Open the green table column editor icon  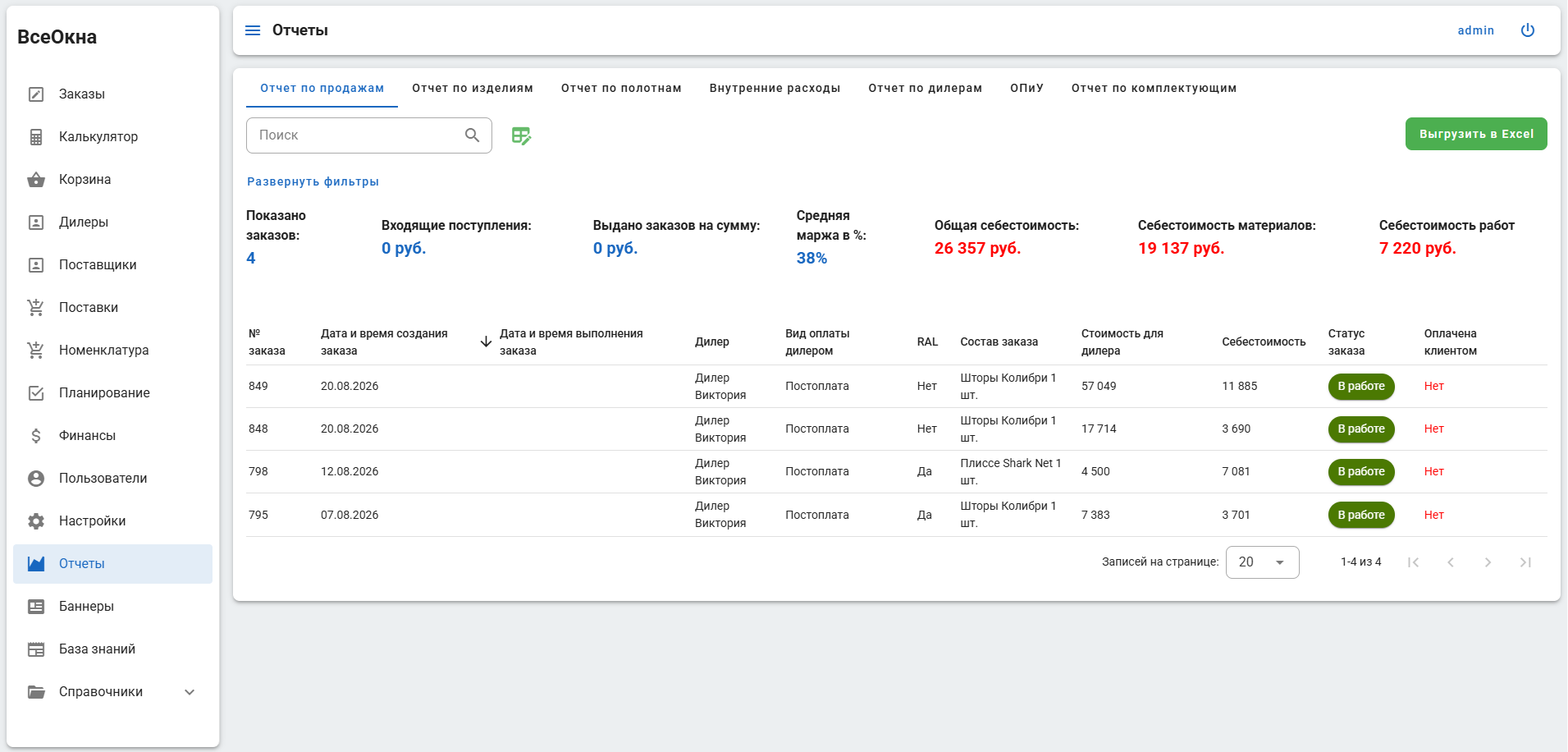[x=521, y=135]
